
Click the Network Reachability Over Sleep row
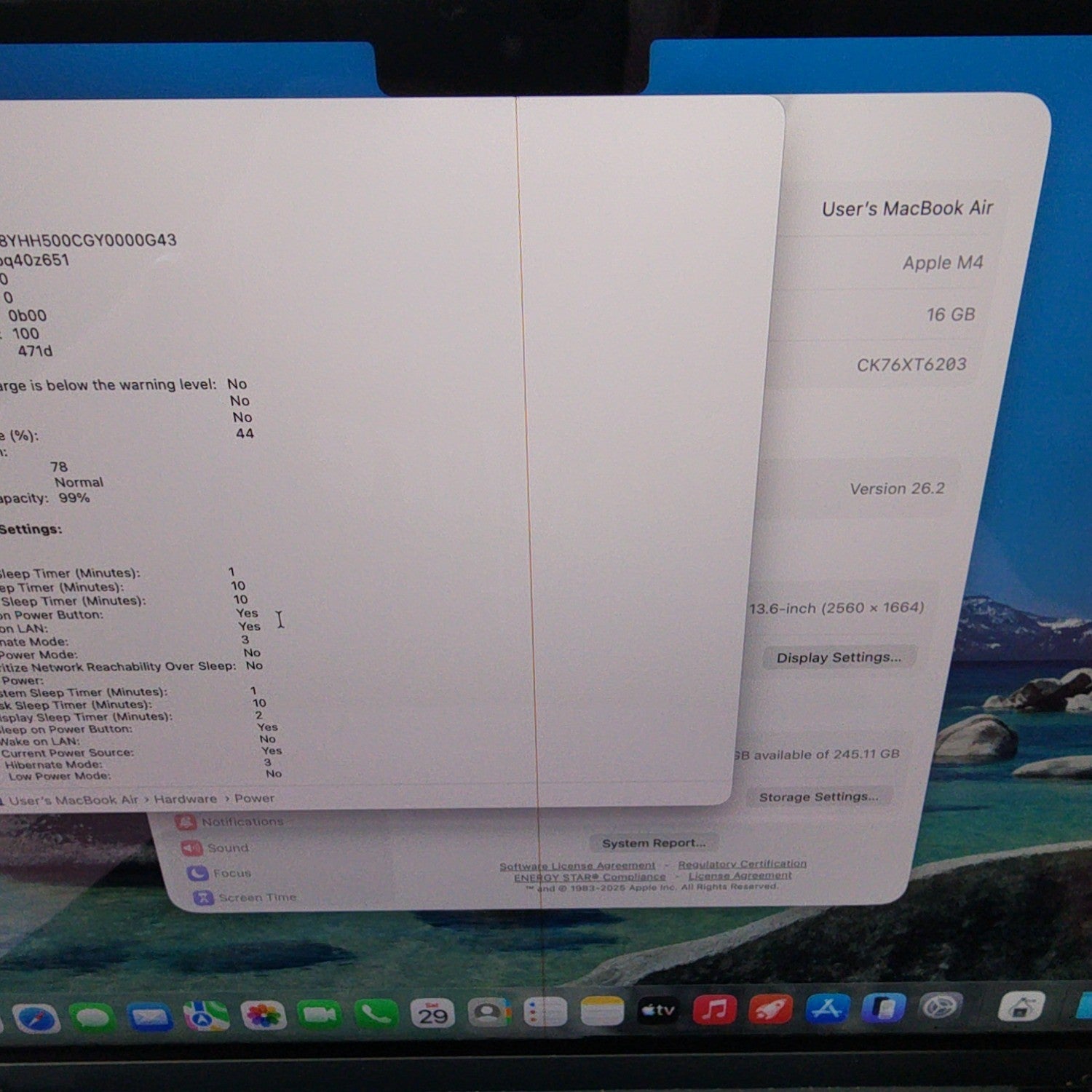coord(131,666)
